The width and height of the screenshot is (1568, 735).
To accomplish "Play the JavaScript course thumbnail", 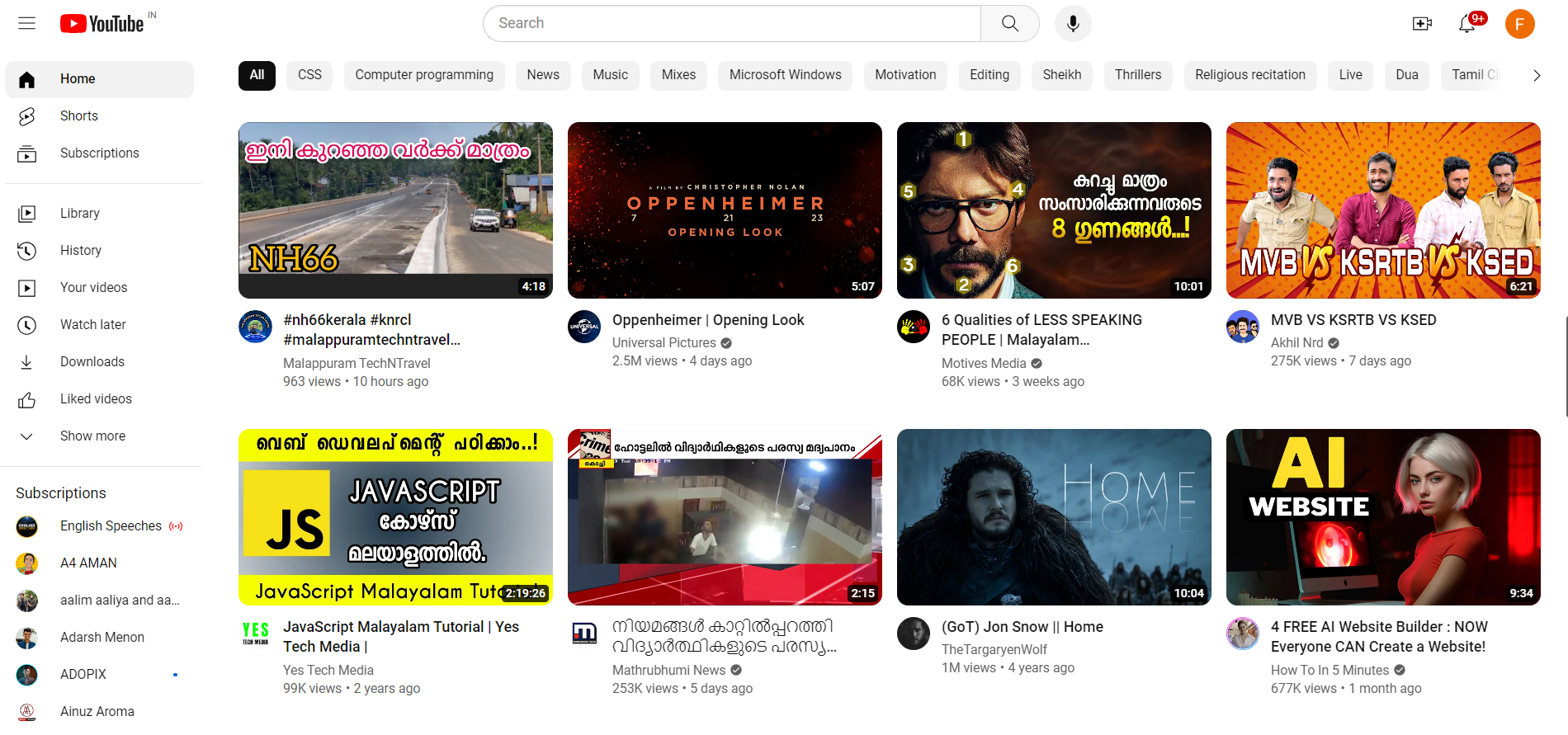I will tap(395, 517).
